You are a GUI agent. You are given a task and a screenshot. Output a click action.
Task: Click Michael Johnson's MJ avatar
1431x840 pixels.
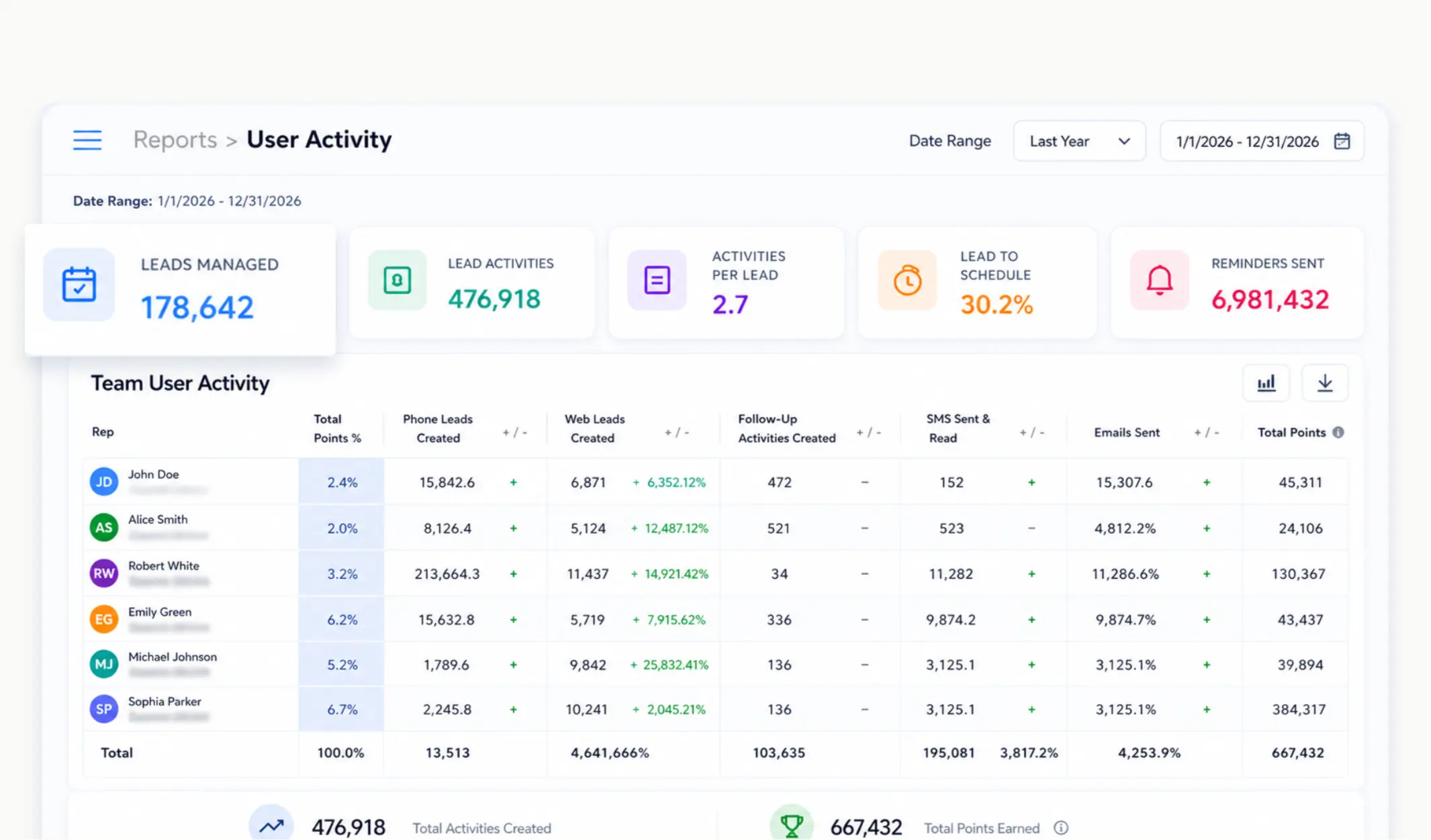coord(104,664)
